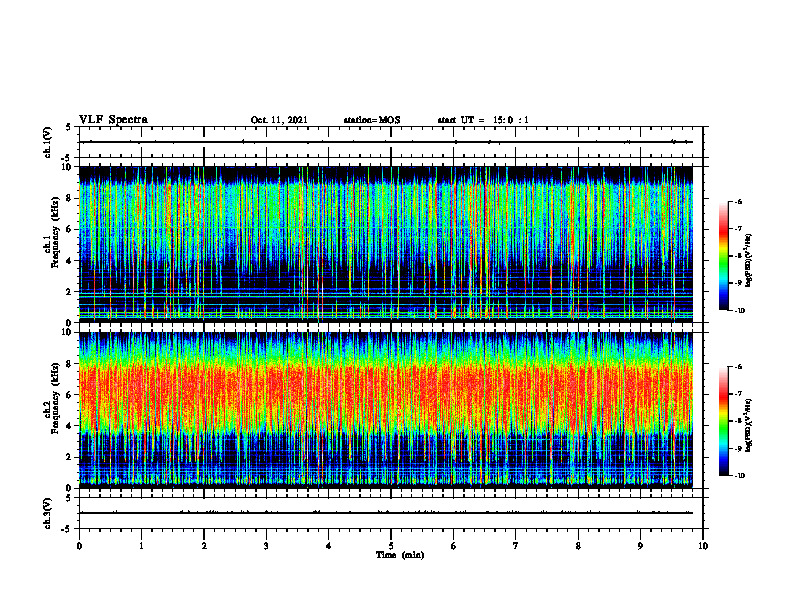Click the "VLF Spectra" title text
792x612 pixels.
click(x=113, y=120)
